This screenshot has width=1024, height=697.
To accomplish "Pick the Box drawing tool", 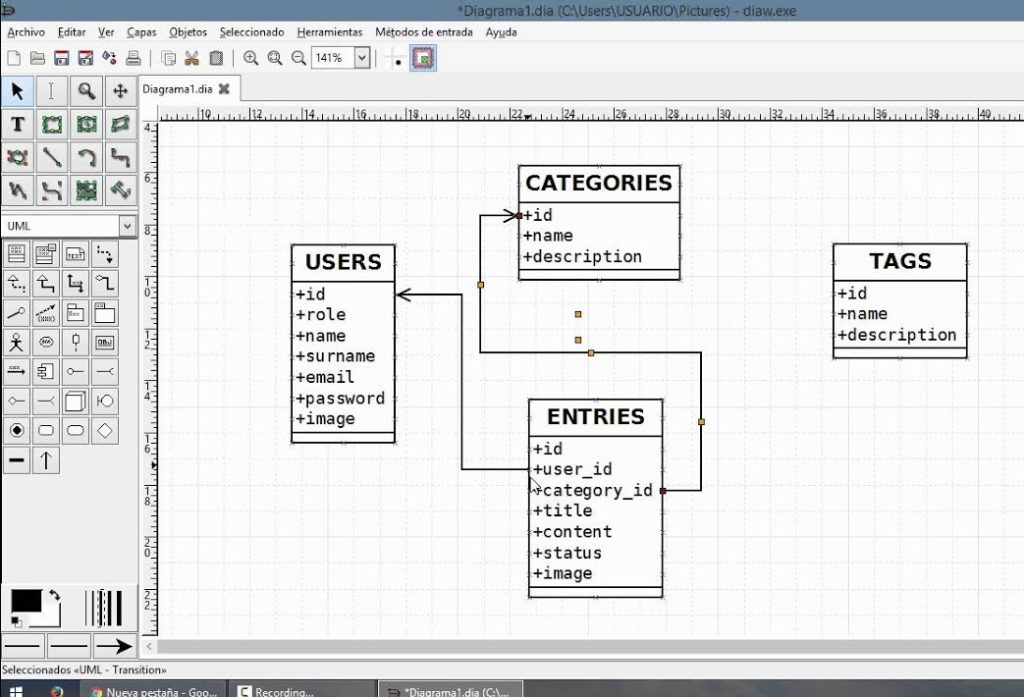I will [52, 124].
